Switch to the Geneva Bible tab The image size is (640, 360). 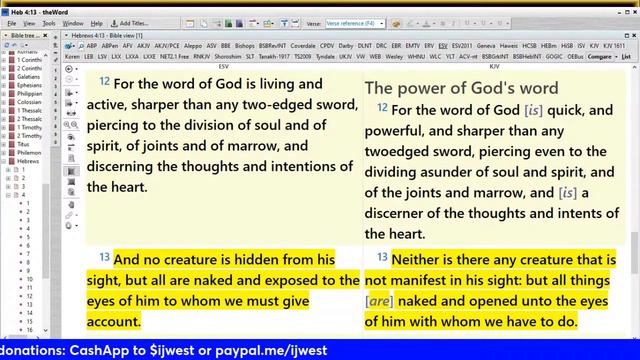[x=486, y=46]
